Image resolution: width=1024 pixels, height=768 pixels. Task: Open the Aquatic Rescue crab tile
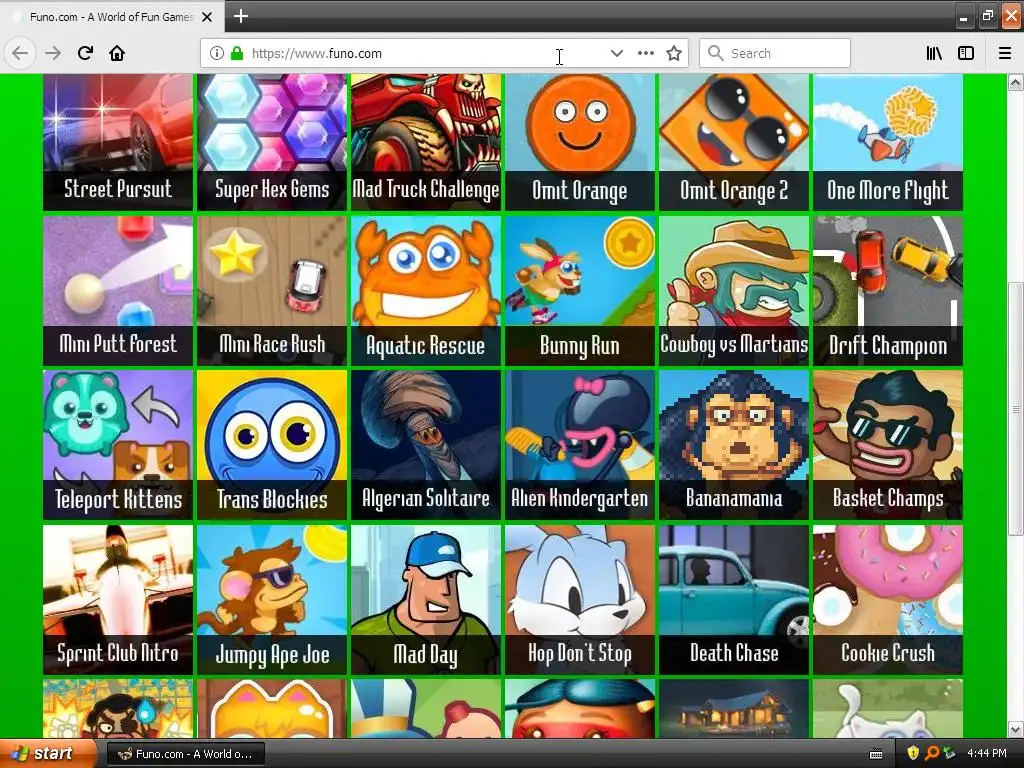(x=426, y=291)
